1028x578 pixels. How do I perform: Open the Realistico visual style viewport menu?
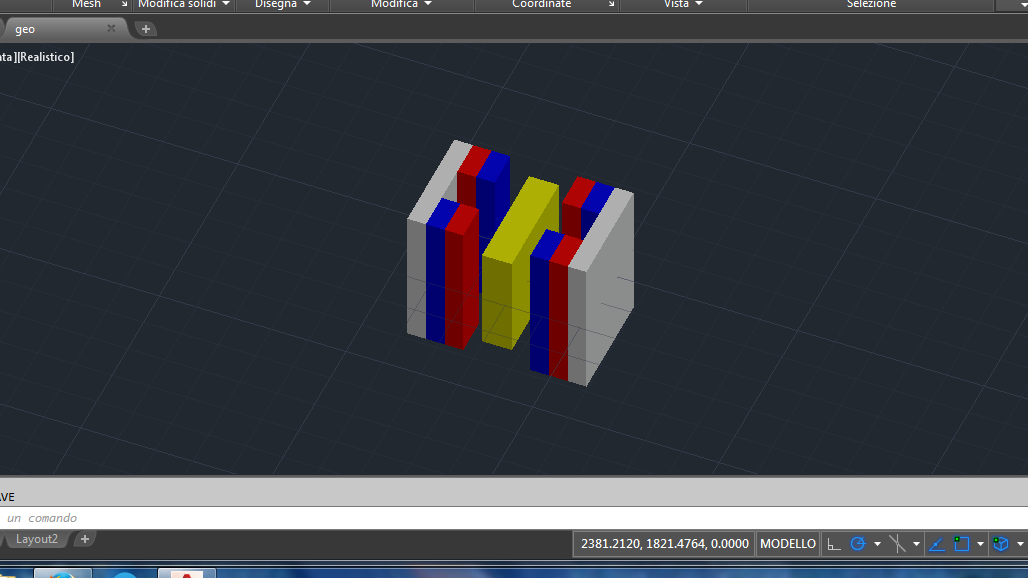[x=46, y=57]
